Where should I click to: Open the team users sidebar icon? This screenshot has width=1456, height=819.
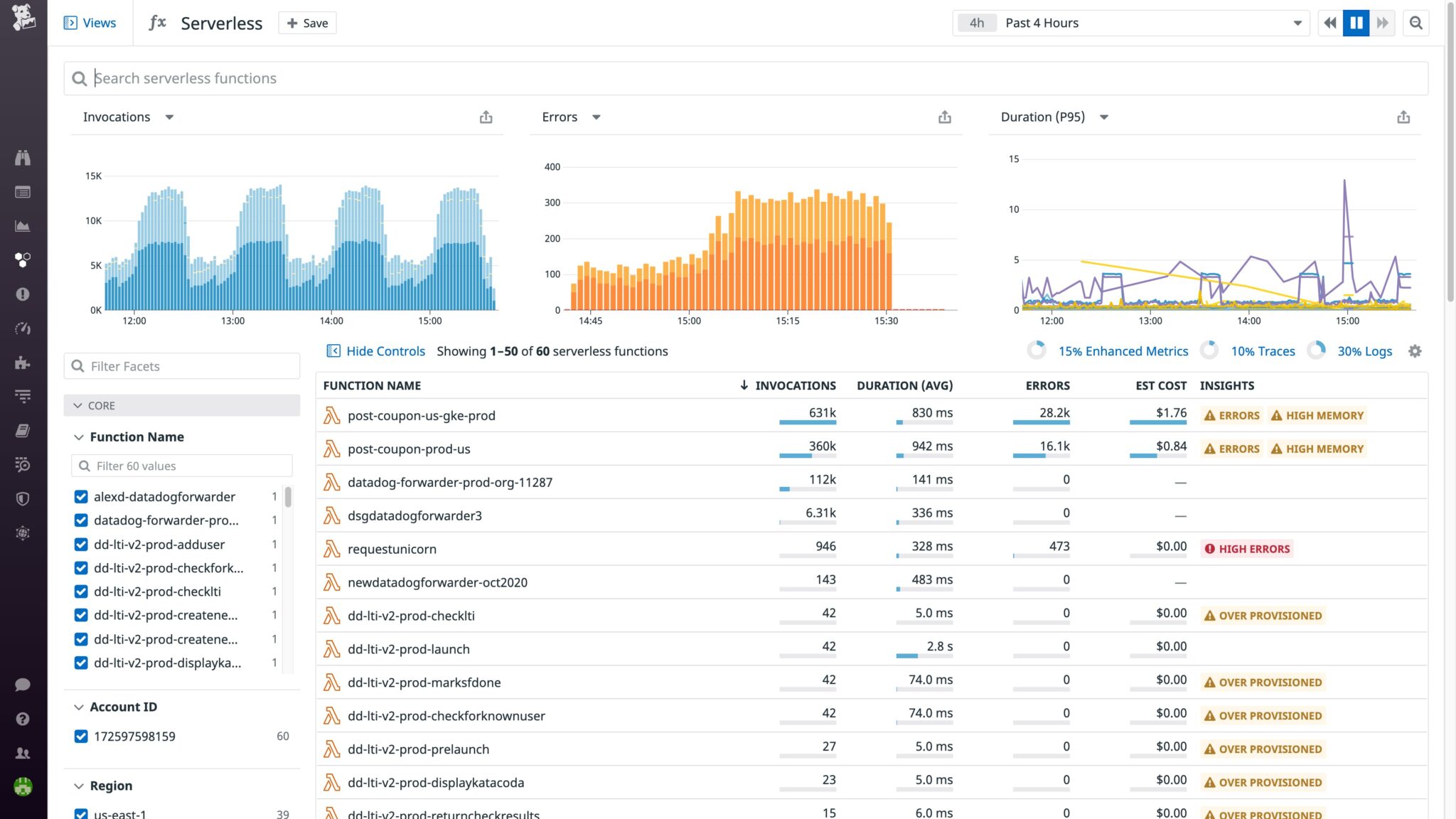(23, 753)
